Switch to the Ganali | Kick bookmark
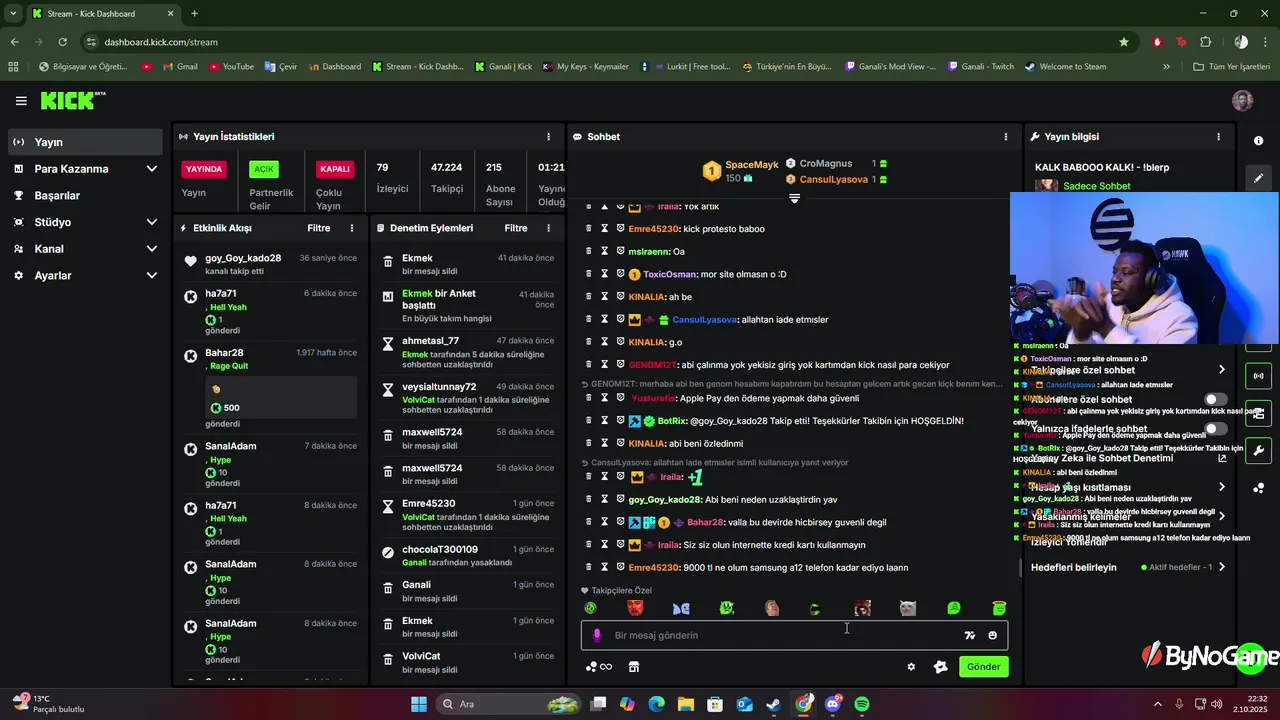Image resolution: width=1280 pixels, height=720 pixels. (503, 67)
